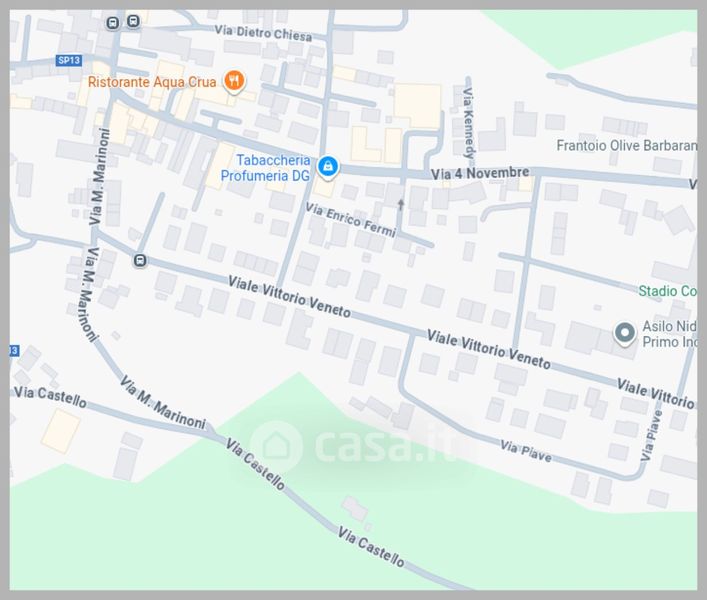Screen dimensions: 707x600
Task: Click the partial blue road badge at left edge
Action: coord(14,350)
